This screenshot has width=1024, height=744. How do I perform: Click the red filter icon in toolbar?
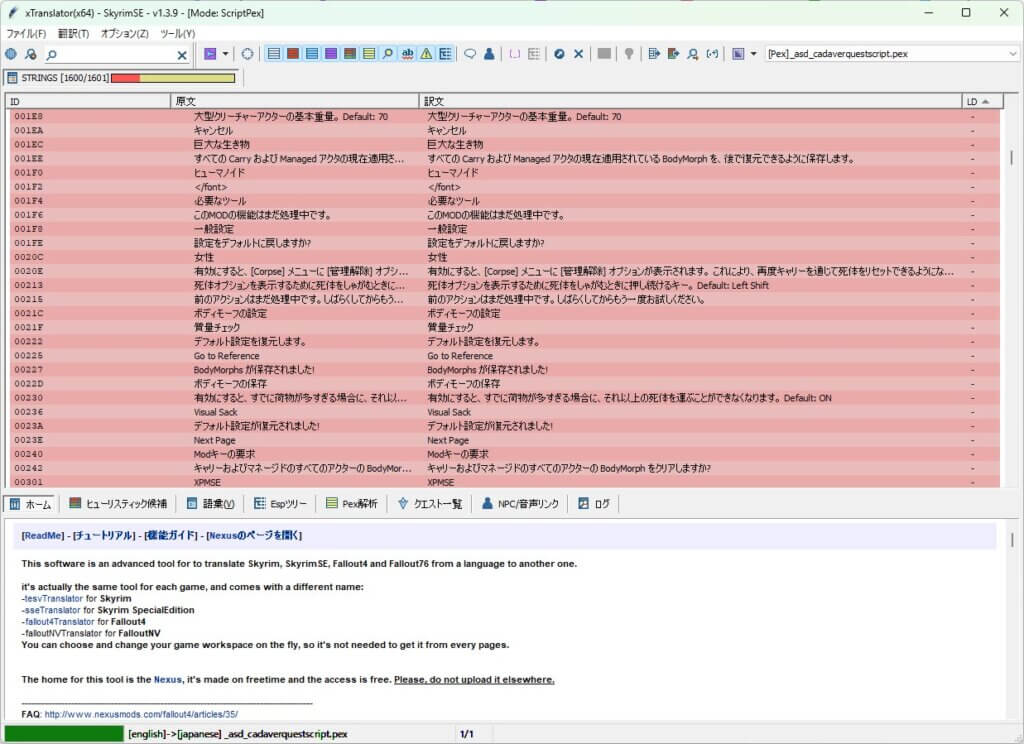293,54
